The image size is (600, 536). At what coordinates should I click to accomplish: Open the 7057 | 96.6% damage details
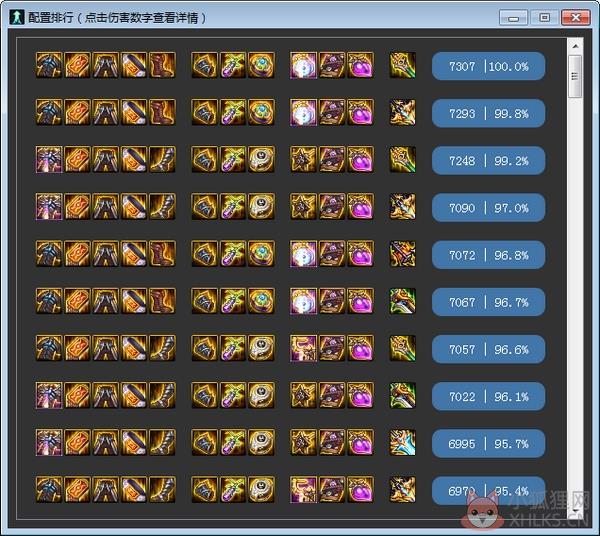[x=488, y=349]
